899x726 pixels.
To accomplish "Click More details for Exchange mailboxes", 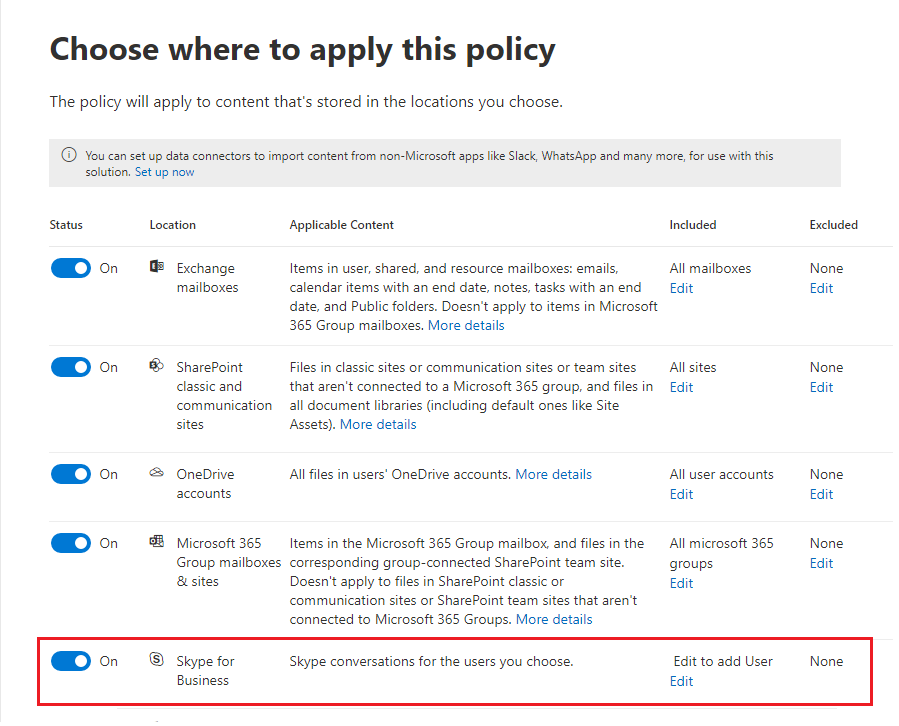I will (466, 324).
